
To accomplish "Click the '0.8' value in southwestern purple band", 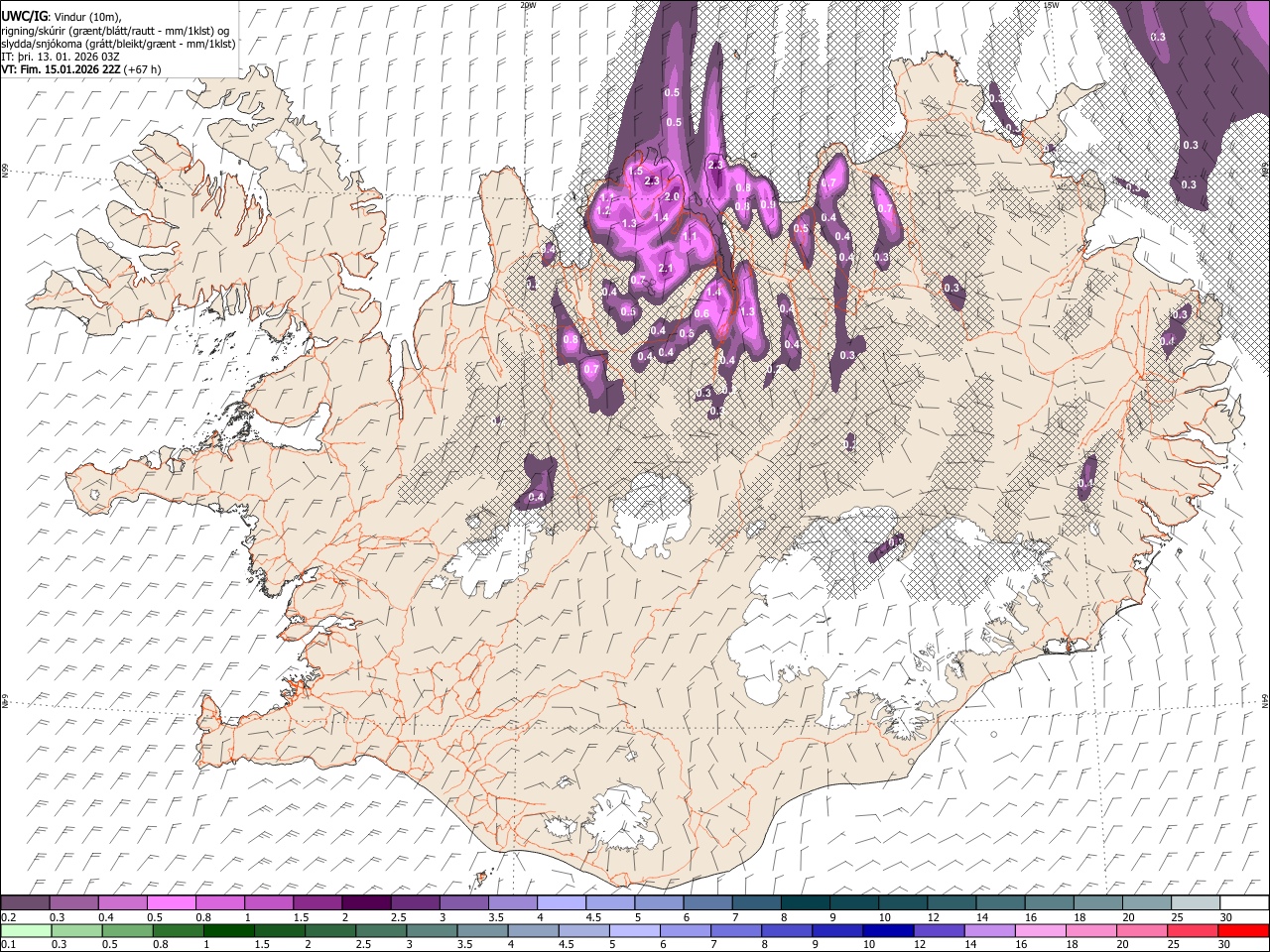I will coord(570,339).
